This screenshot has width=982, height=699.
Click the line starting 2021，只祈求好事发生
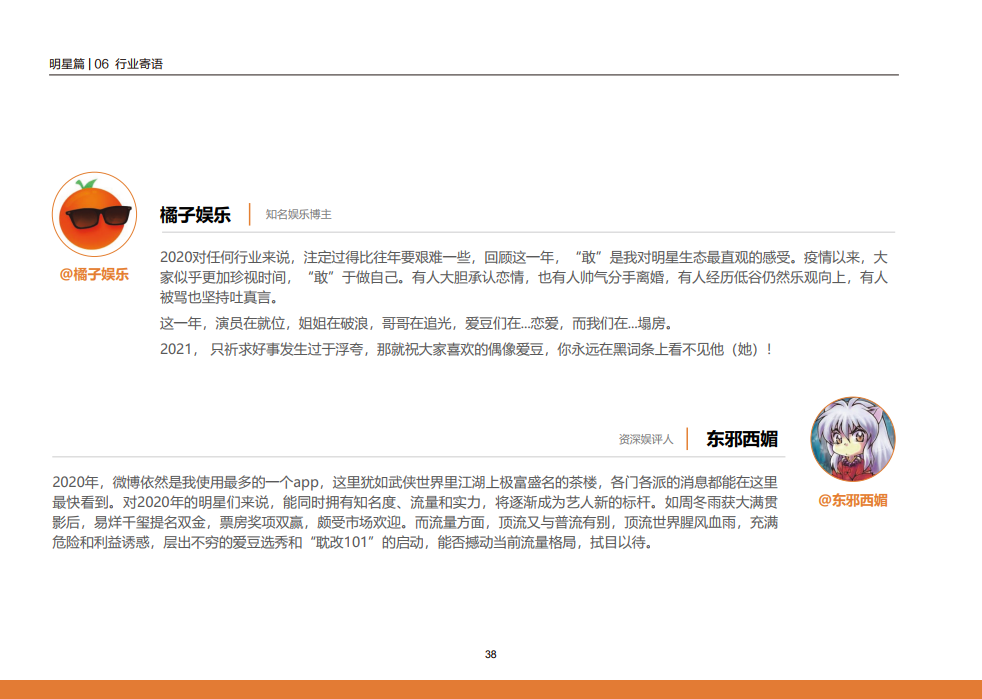click(x=467, y=350)
